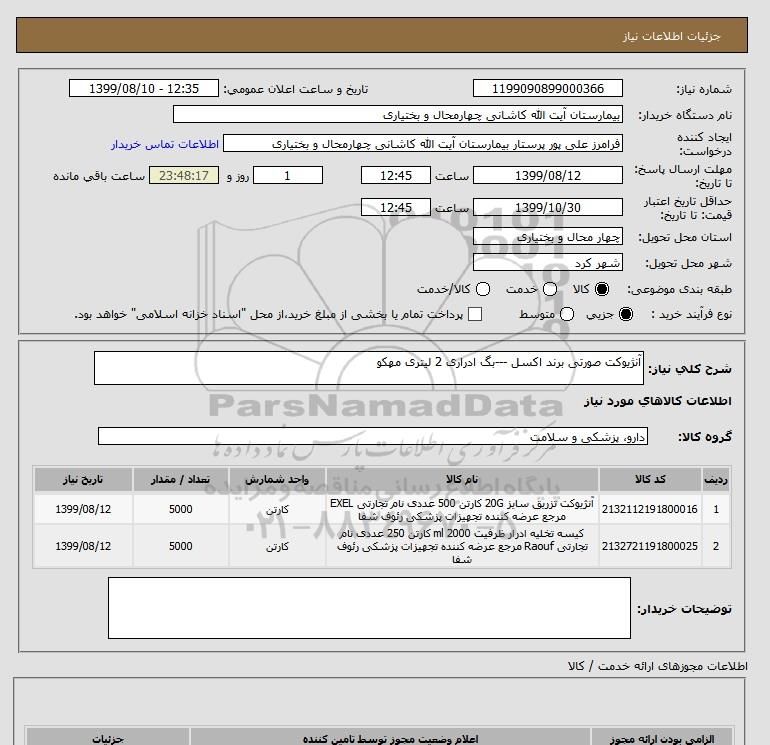Choose جزیی purchase process radio
This screenshot has width=770, height=745.
(x=626, y=314)
